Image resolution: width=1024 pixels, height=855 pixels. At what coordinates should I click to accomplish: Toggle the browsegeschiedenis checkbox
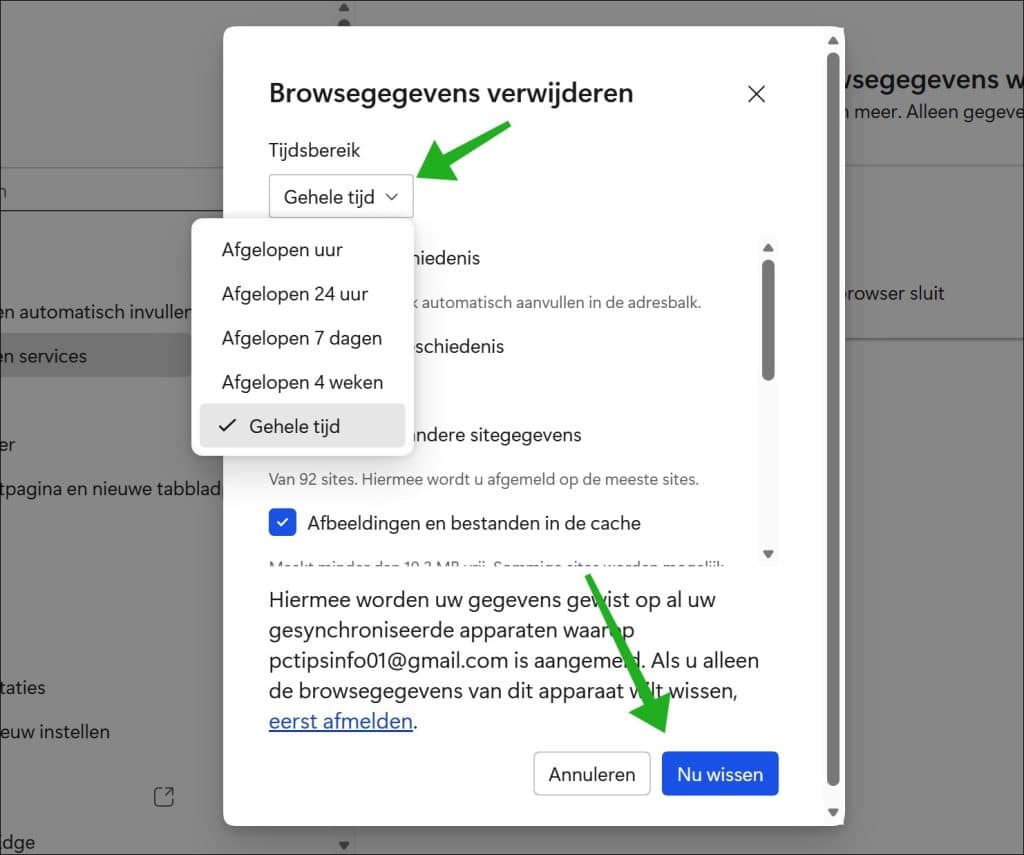(x=283, y=257)
